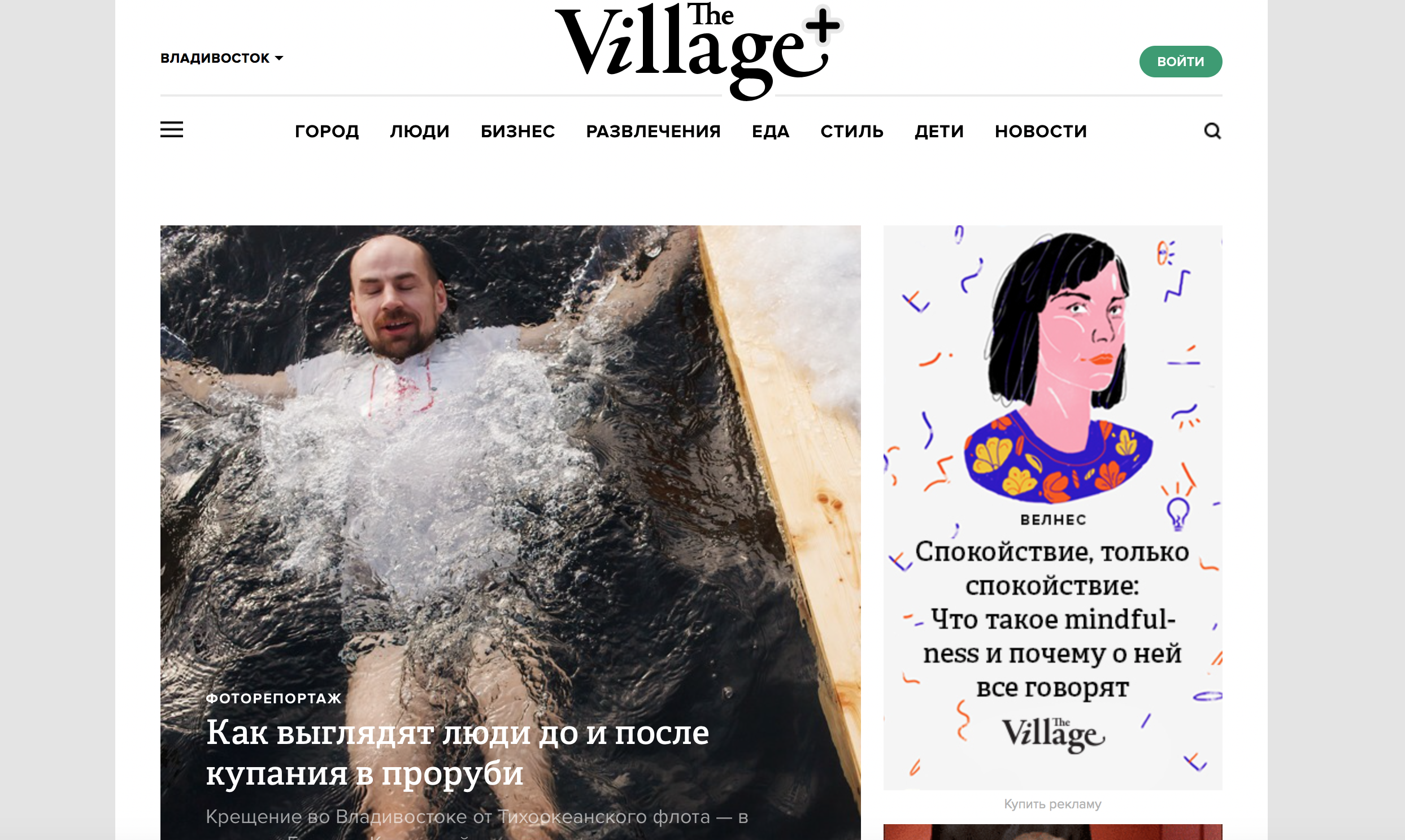Go to the Новости section

point(1041,131)
